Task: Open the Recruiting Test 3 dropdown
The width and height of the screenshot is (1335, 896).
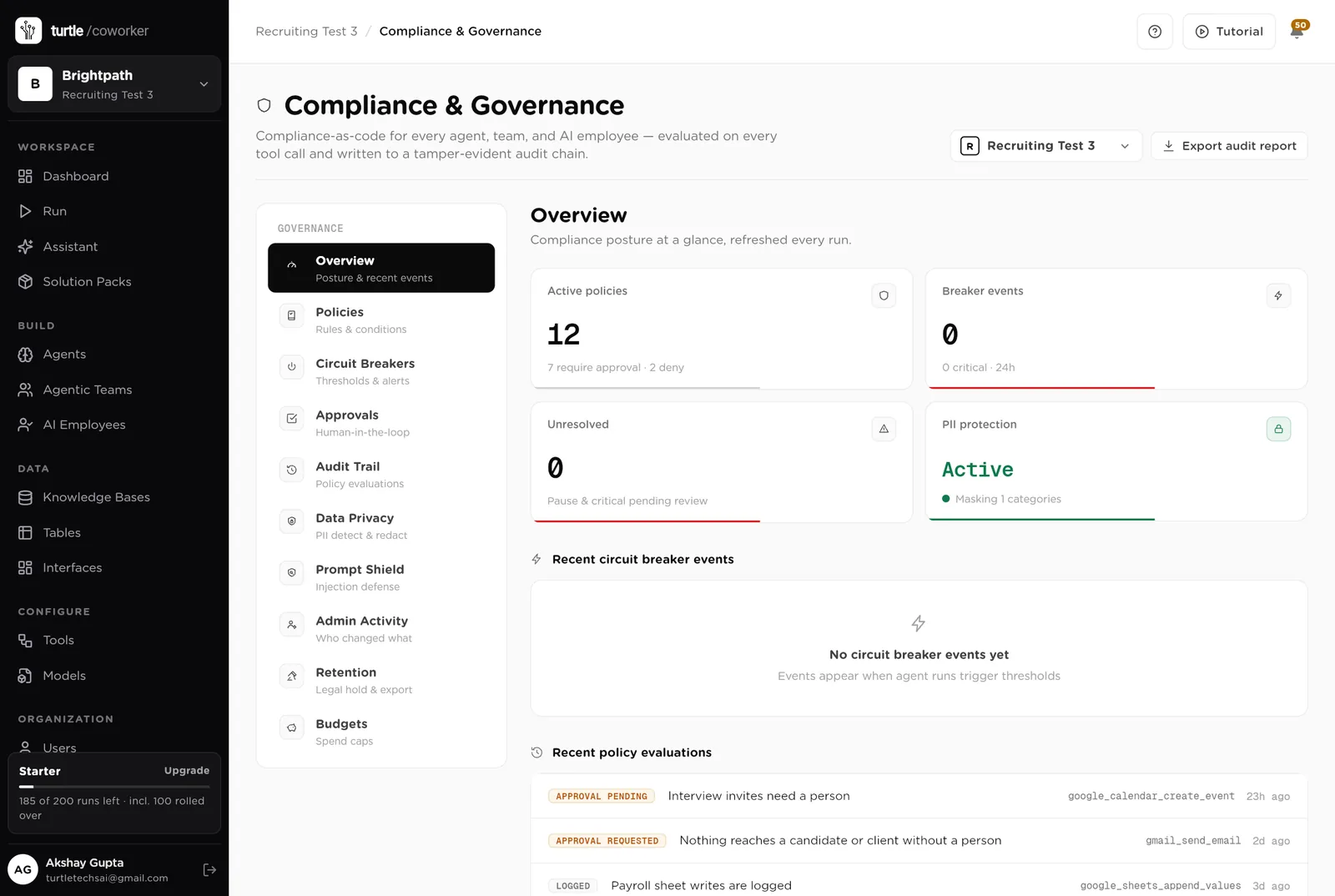Action: pos(1046,146)
